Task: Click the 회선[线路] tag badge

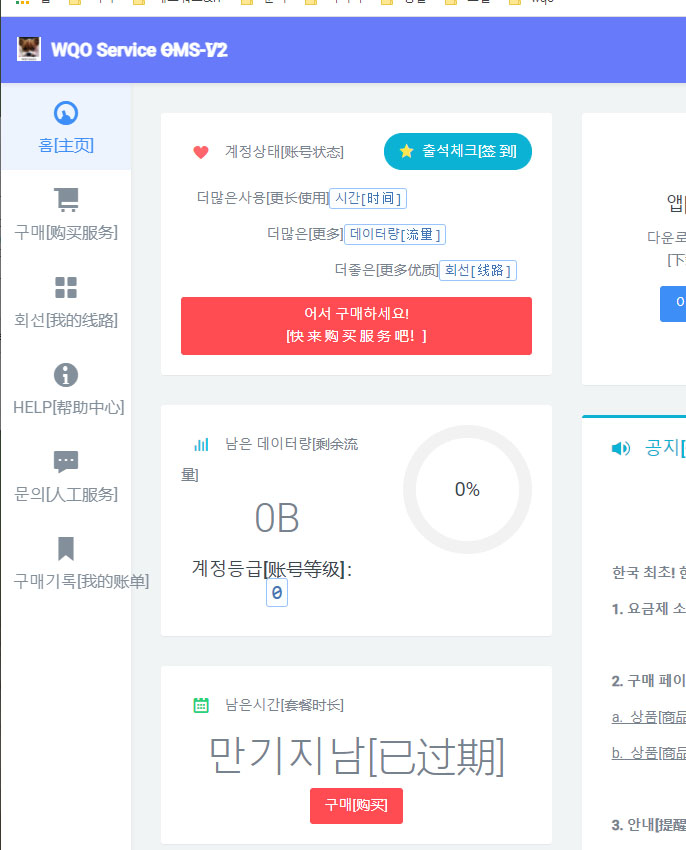Action: (x=478, y=270)
